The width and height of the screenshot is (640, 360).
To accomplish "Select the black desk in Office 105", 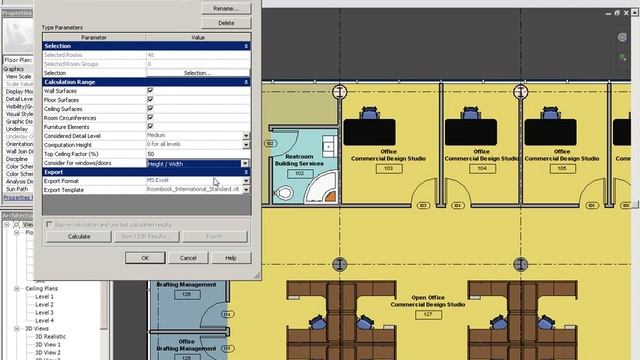I will [550, 132].
